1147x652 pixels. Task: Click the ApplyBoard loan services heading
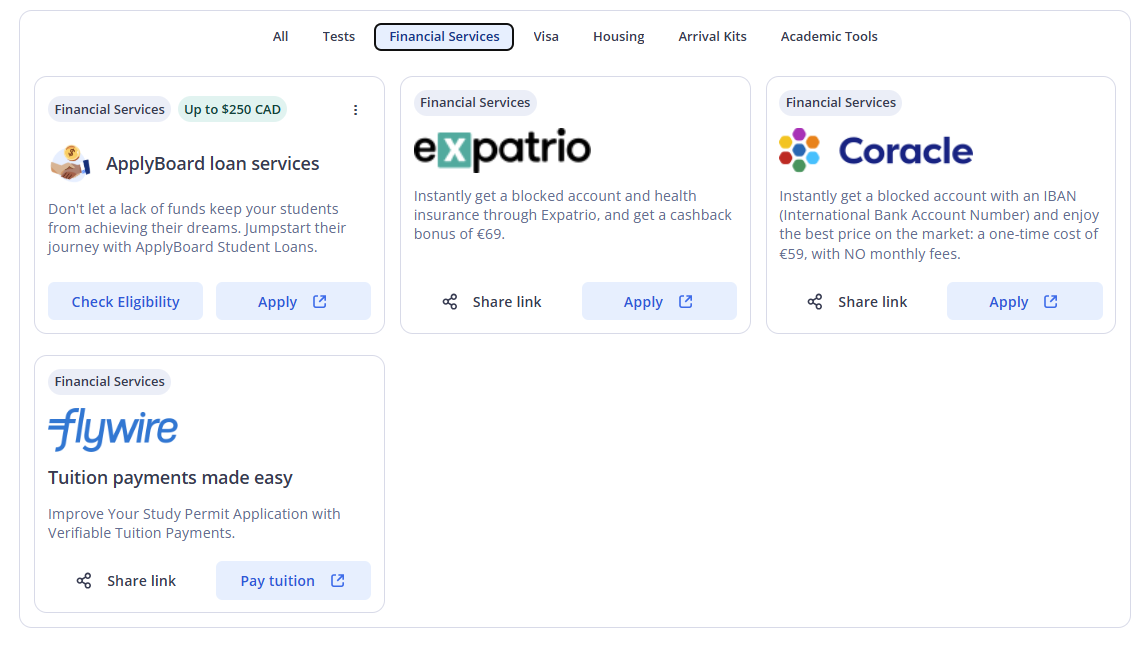click(x=213, y=163)
